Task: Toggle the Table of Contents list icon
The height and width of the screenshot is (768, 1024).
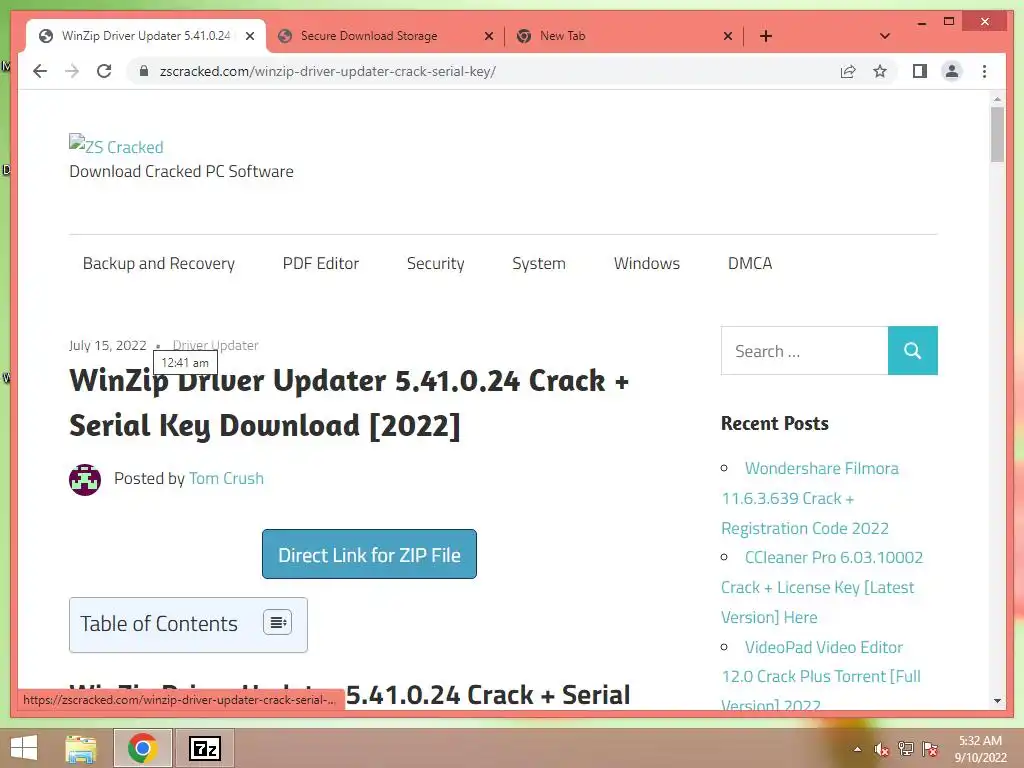Action: pos(278,622)
